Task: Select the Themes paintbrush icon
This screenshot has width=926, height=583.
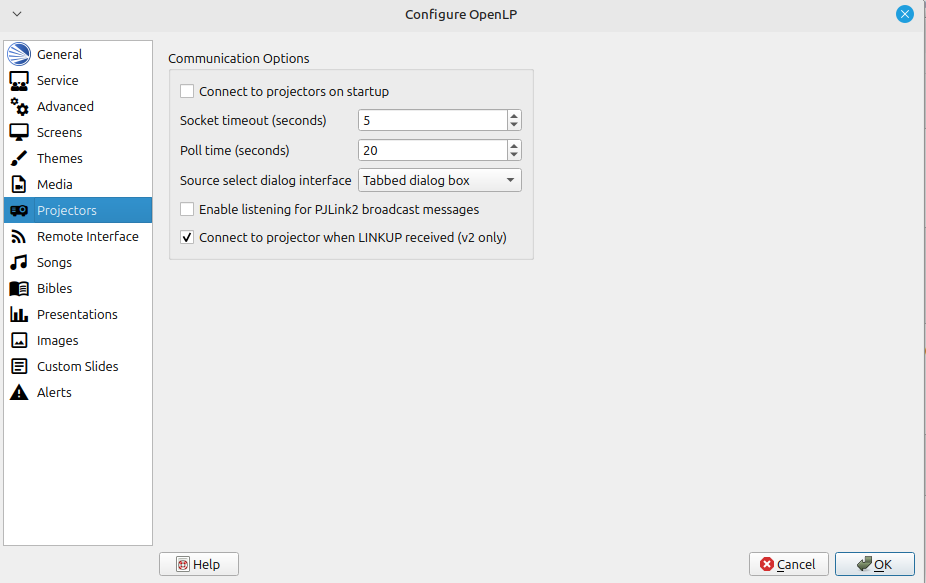Action: tap(19, 158)
